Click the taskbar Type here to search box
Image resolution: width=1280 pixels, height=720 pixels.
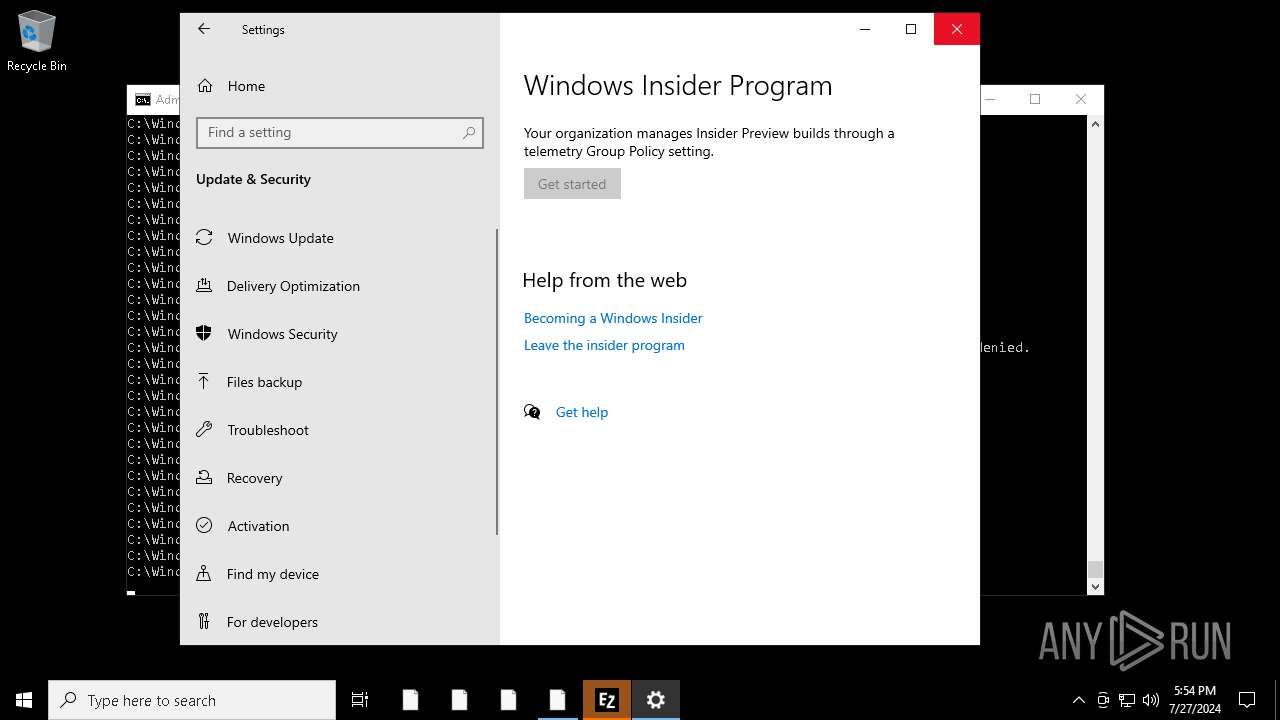click(192, 700)
